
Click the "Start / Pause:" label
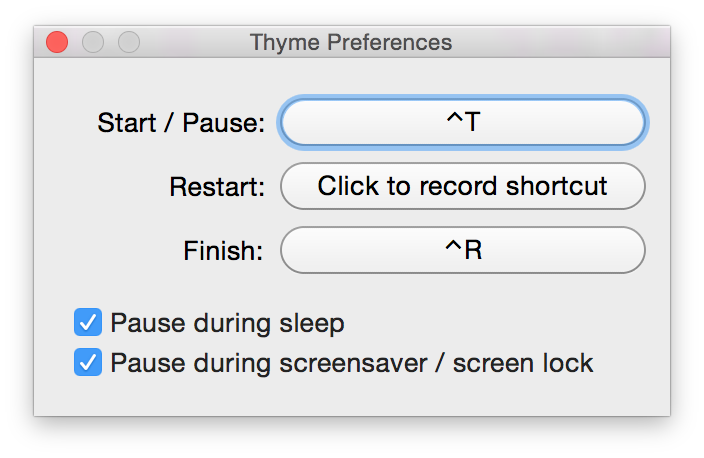click(x=181, y=124)
